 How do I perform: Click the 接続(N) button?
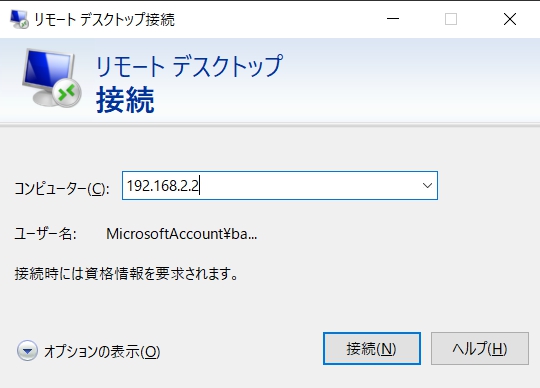click(372, 348)
